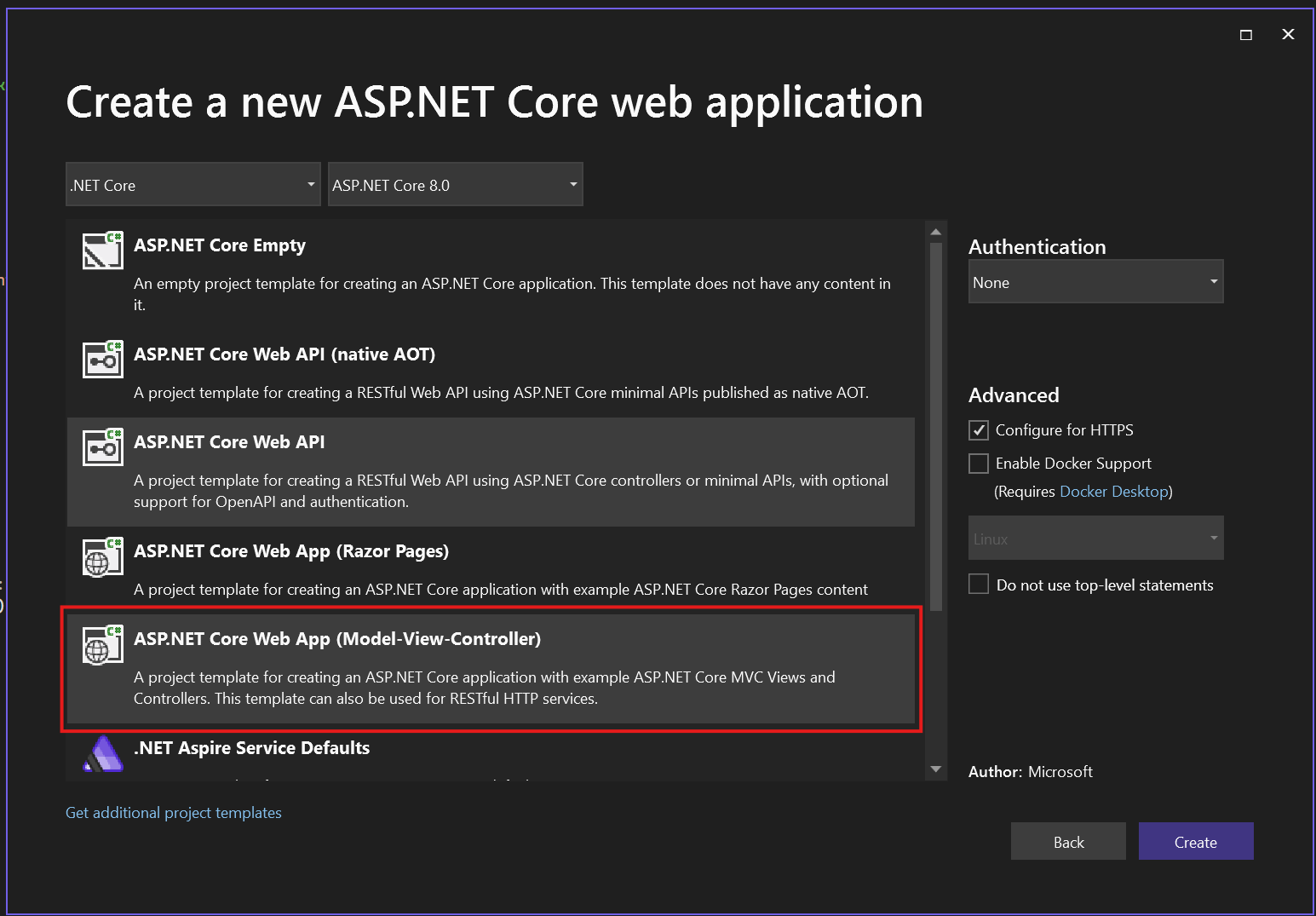This screenshot has width=1316, height=916.
Task: Open the .NET Core framework dropdown
Action: (193, 184)
